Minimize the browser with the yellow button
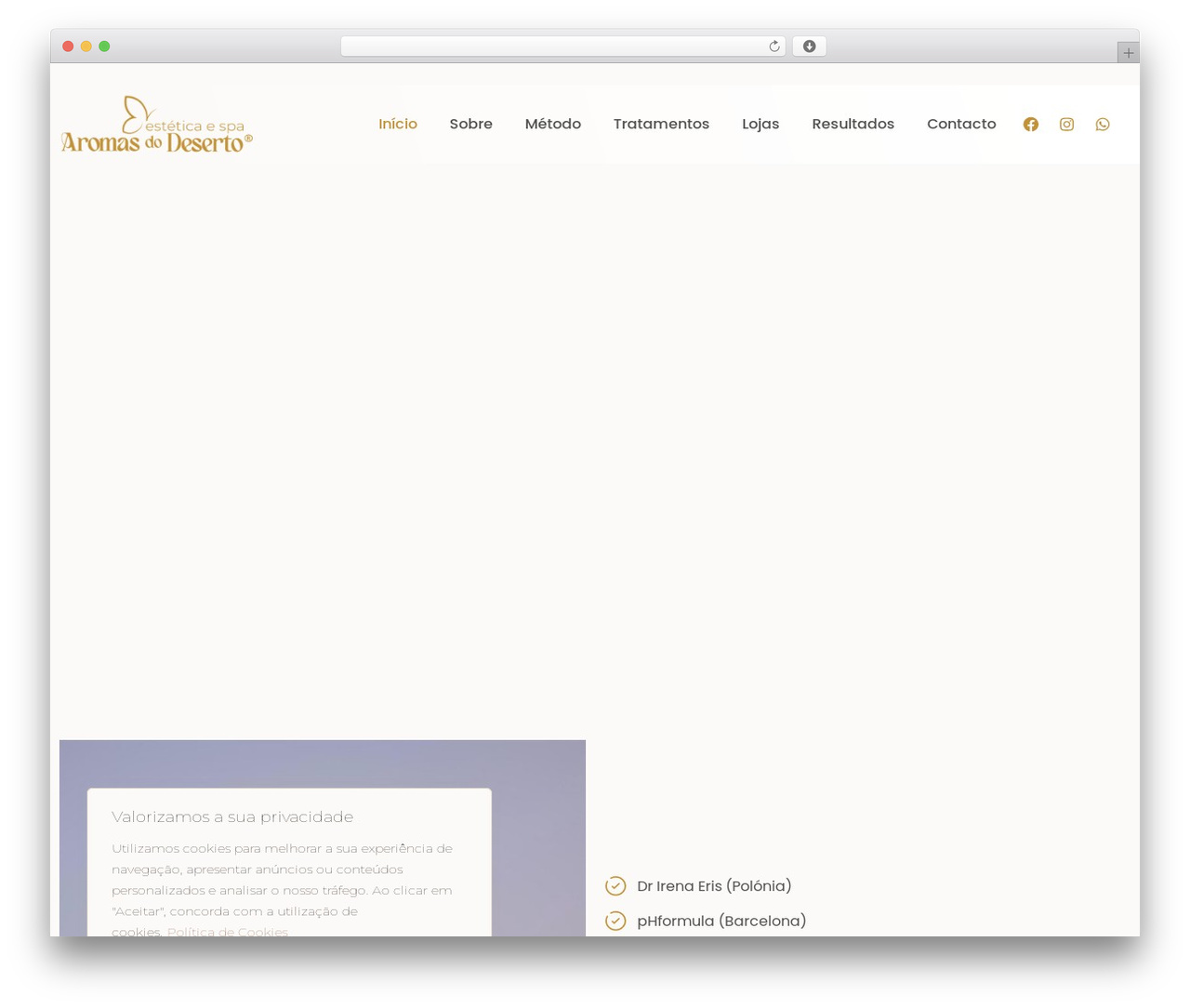This screenshot has height=1008, width=1190. [x=86, y=46]
